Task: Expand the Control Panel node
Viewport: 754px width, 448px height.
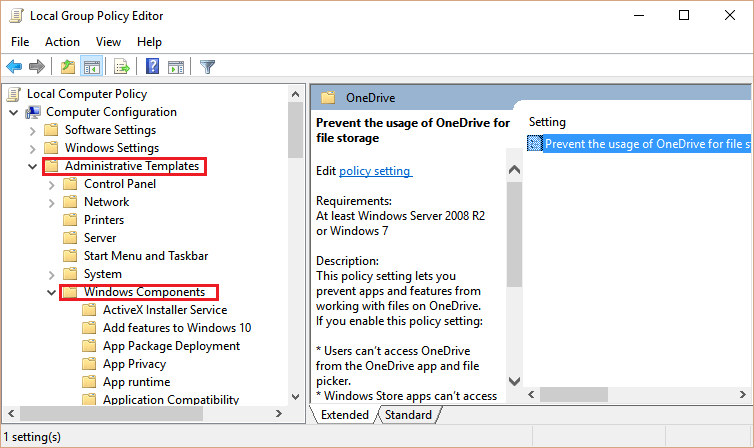Action: [51, 185]
